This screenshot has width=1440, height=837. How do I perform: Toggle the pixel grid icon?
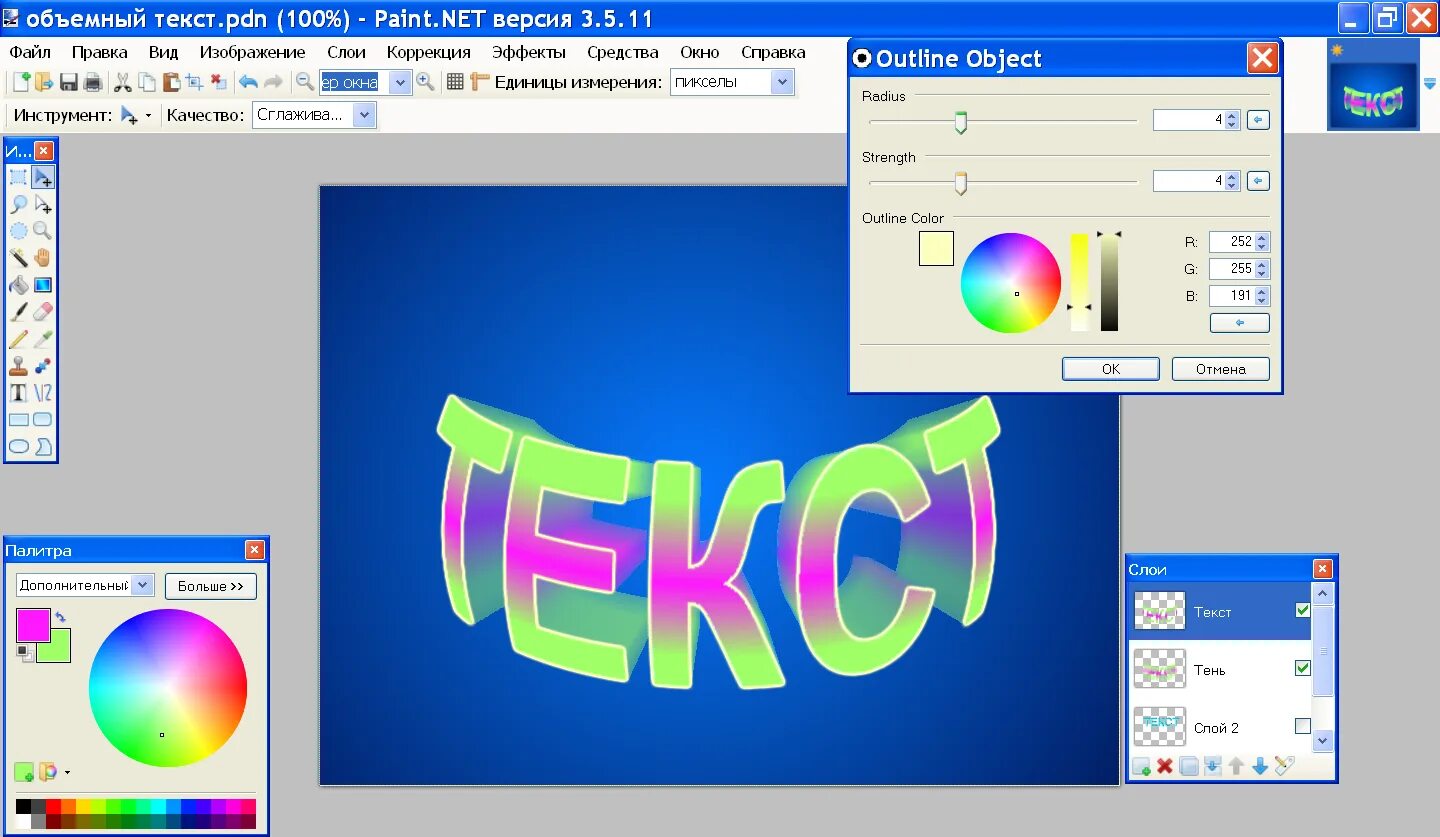(x=455, y=82)
